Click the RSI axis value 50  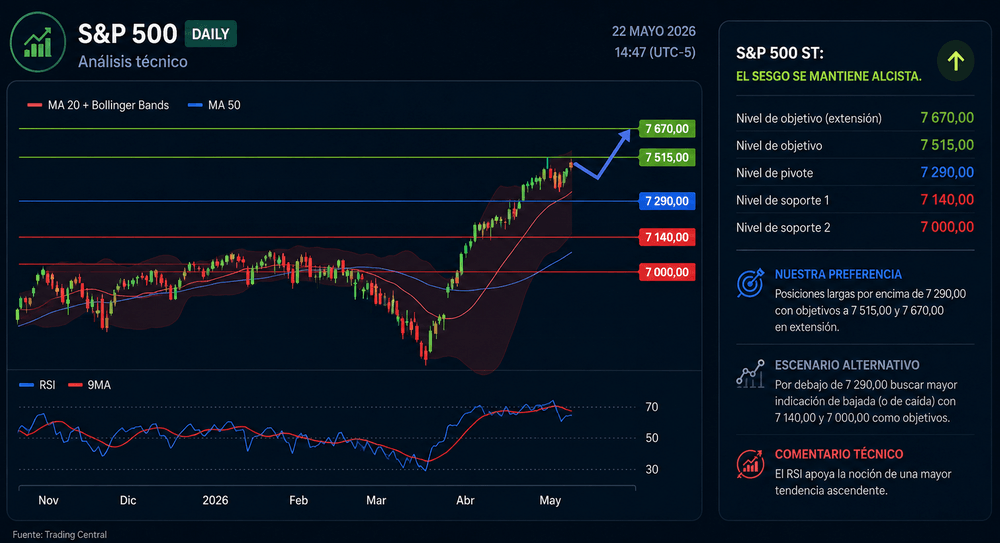[x=651, y=438]
